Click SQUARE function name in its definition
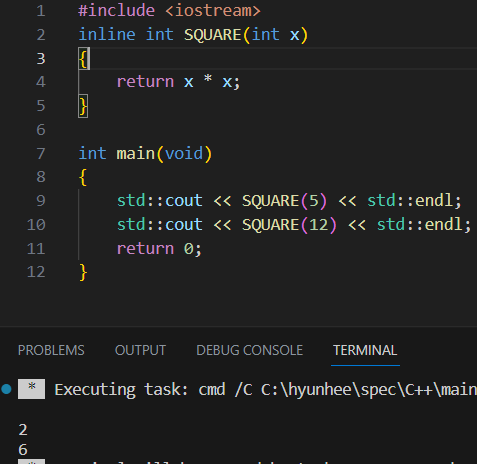This screenshot has height=464, width=477. (213, 35)
